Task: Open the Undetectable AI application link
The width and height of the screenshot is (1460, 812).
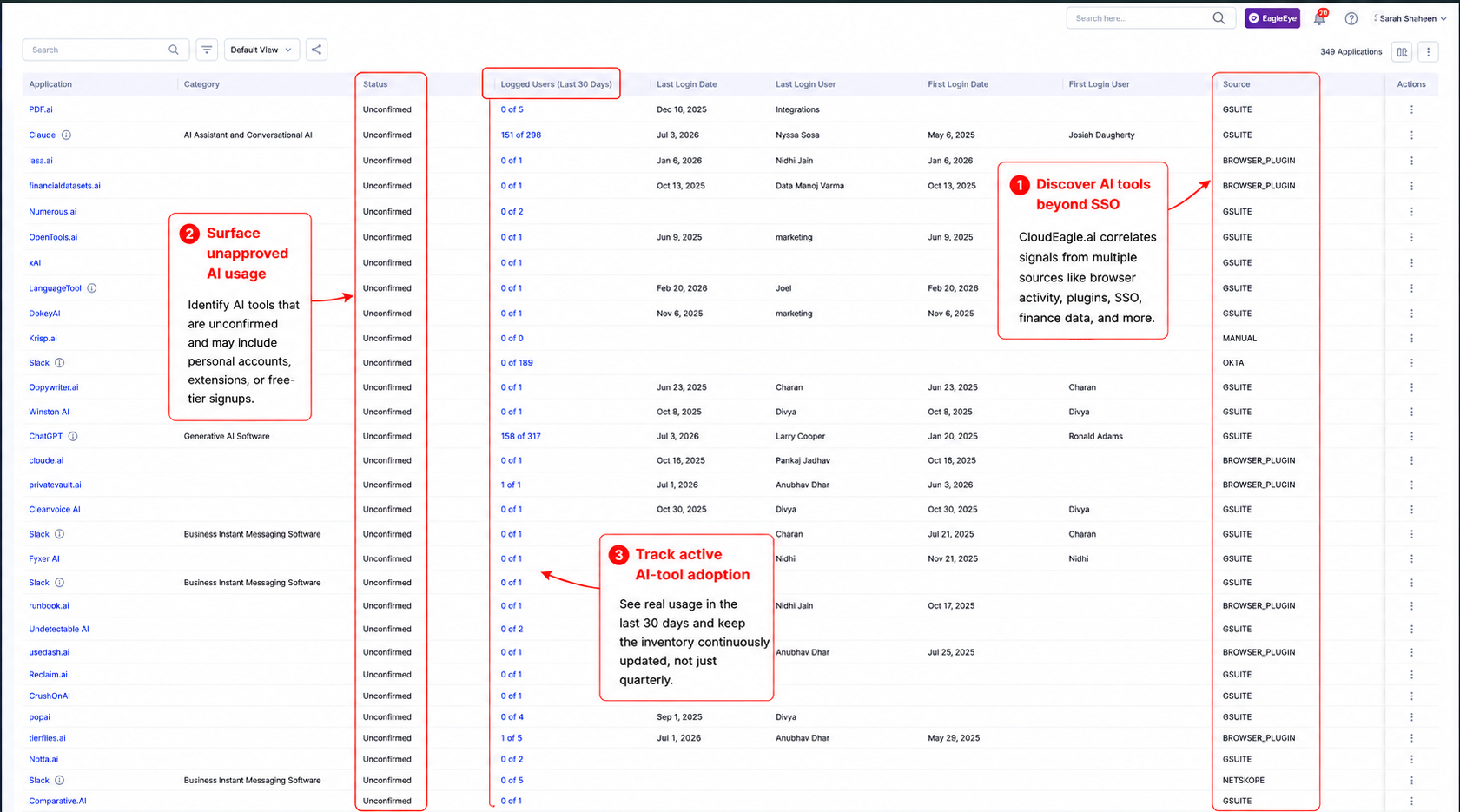Action: [x=59, y=630]
